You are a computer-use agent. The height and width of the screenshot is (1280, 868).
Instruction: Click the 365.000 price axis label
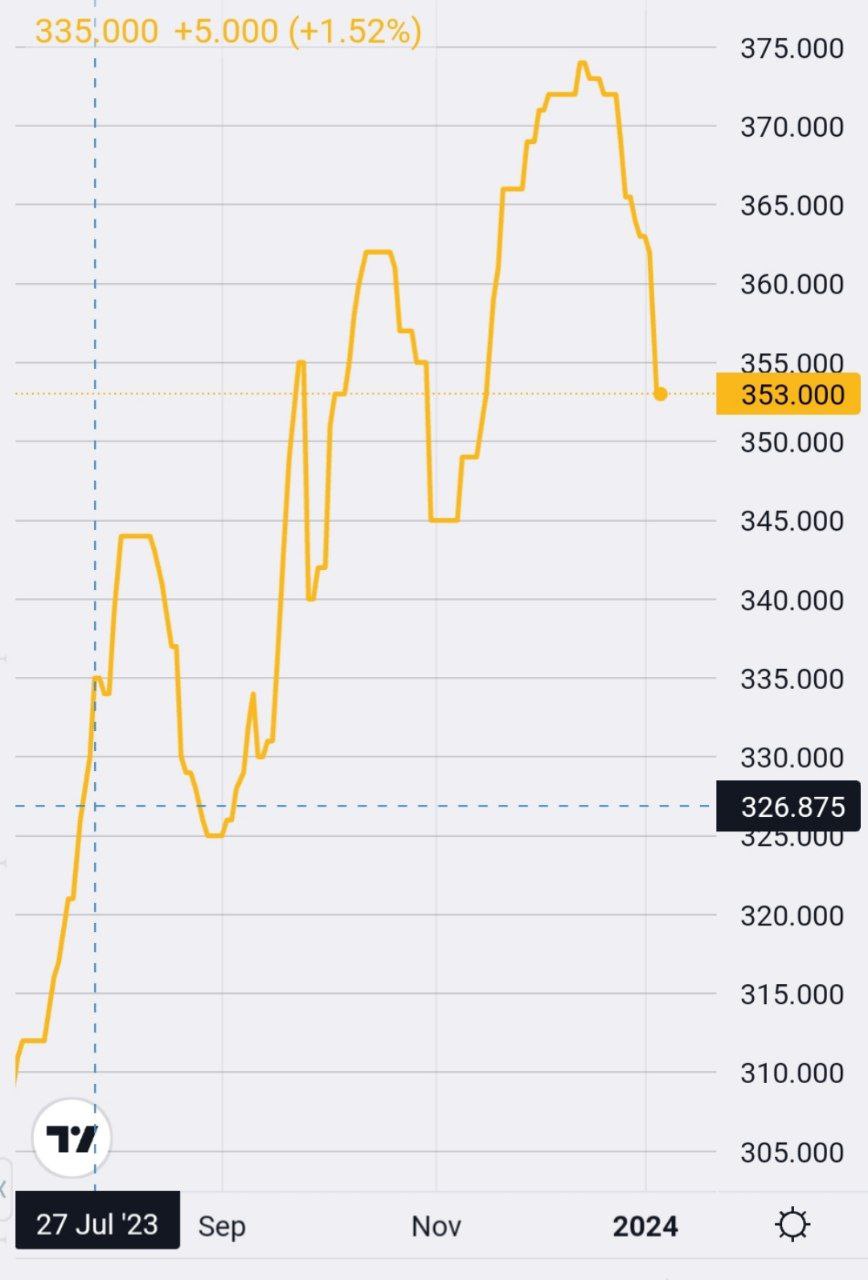(792, 206)
